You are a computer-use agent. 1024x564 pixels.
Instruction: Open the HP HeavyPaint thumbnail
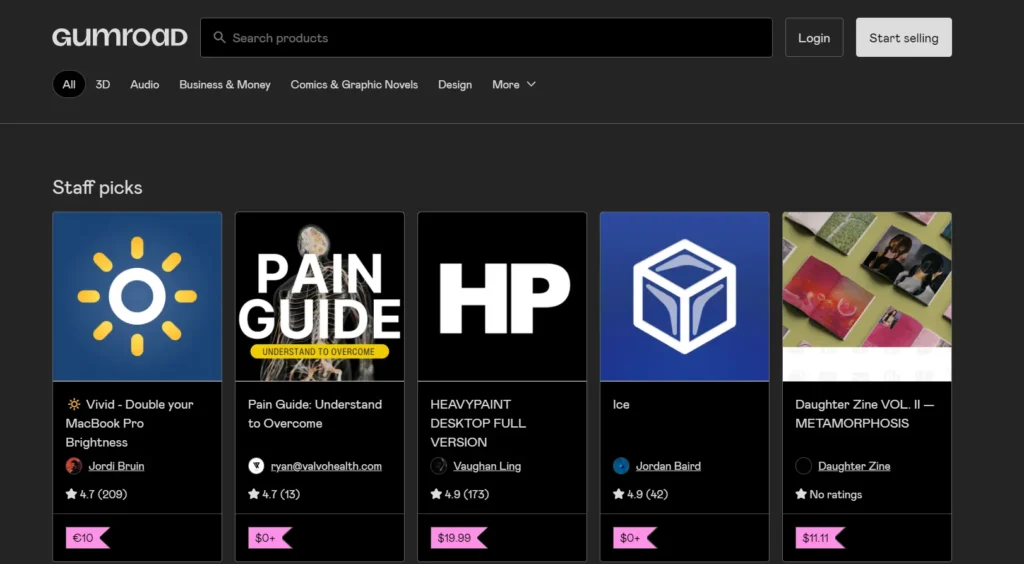coord(502,296)
